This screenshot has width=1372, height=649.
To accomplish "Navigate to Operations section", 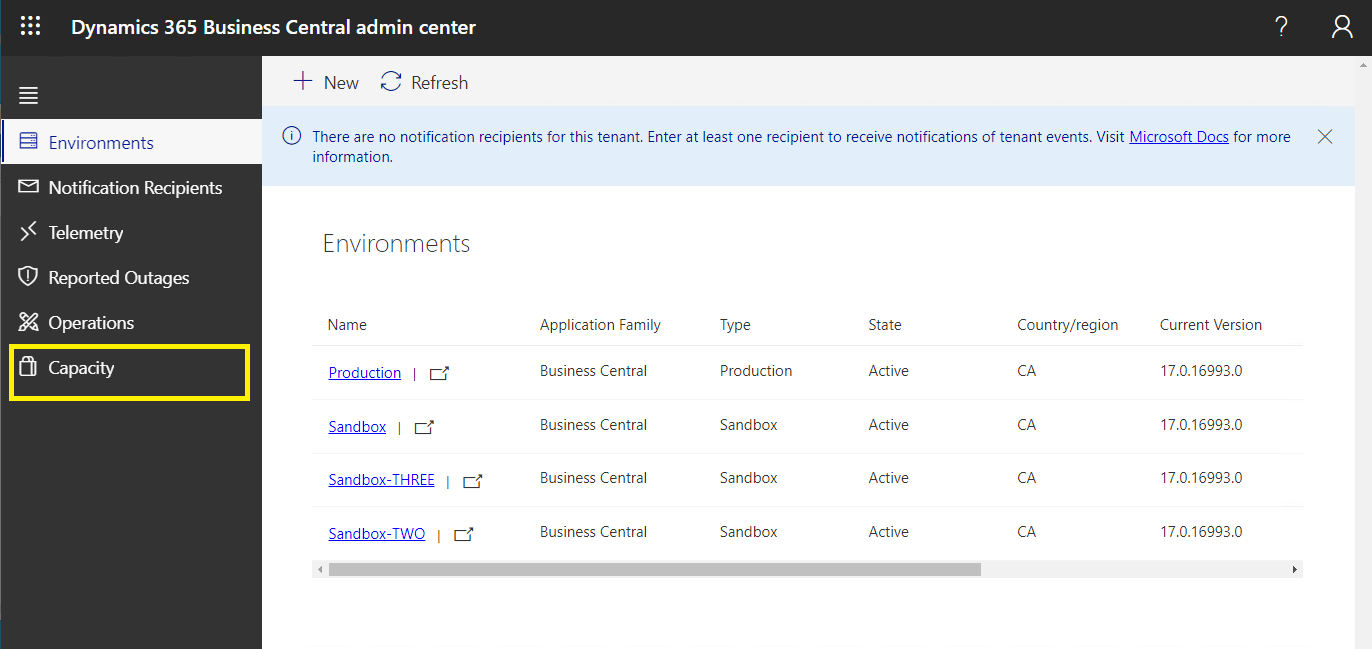I will [131, 322].
